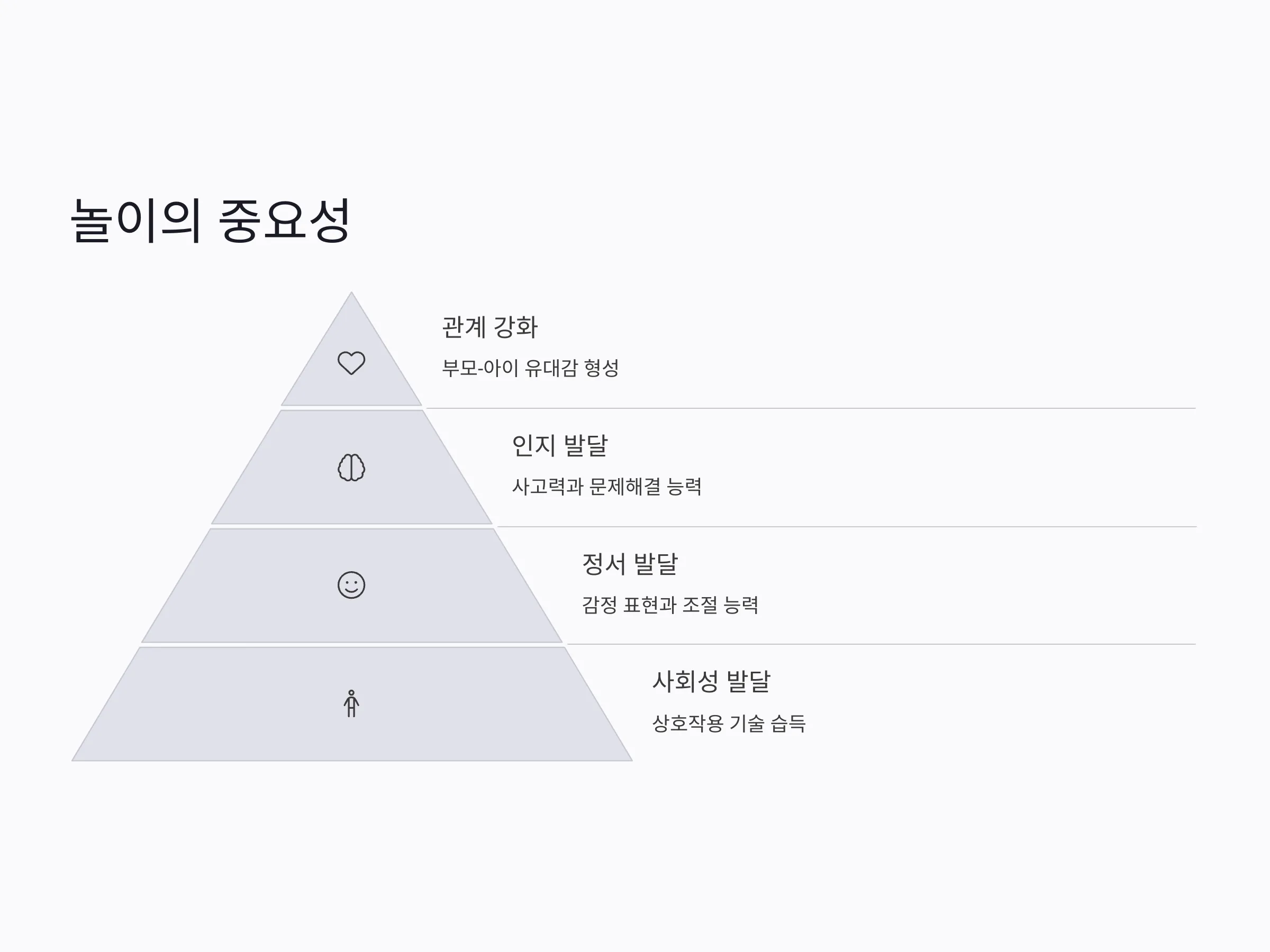
Task: Click the divider line below 인지 발달
Action: (846, 527)
